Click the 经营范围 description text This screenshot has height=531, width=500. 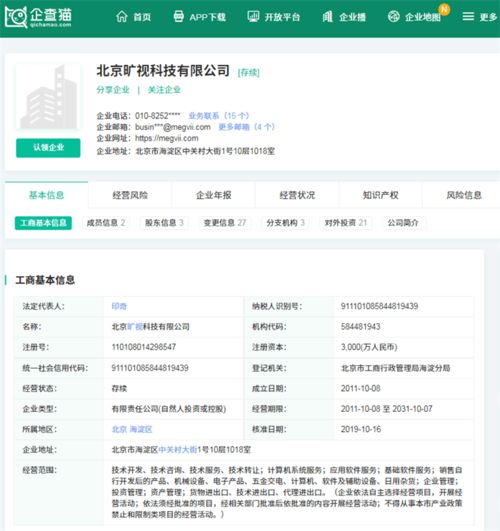[287, 492]
